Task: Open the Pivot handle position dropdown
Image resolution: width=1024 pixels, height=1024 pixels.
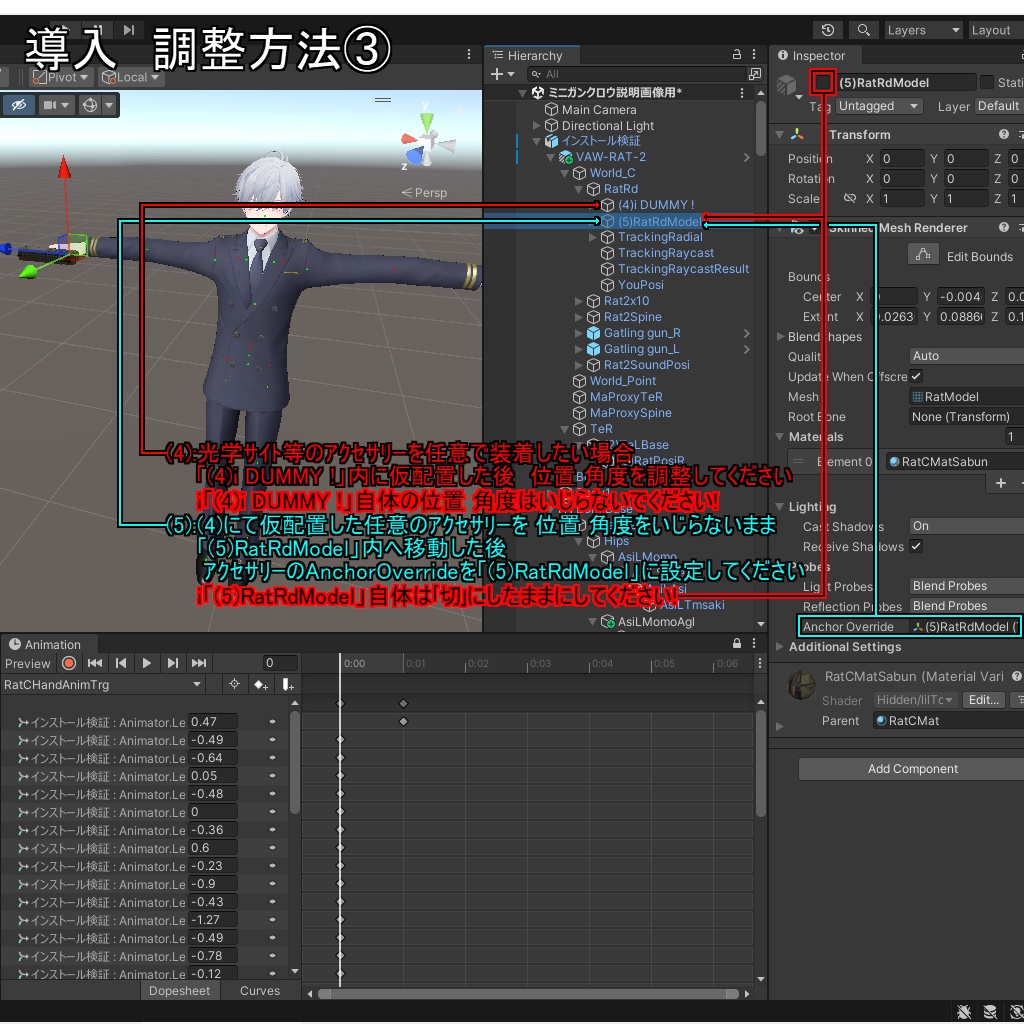Action: pos(61,77)
